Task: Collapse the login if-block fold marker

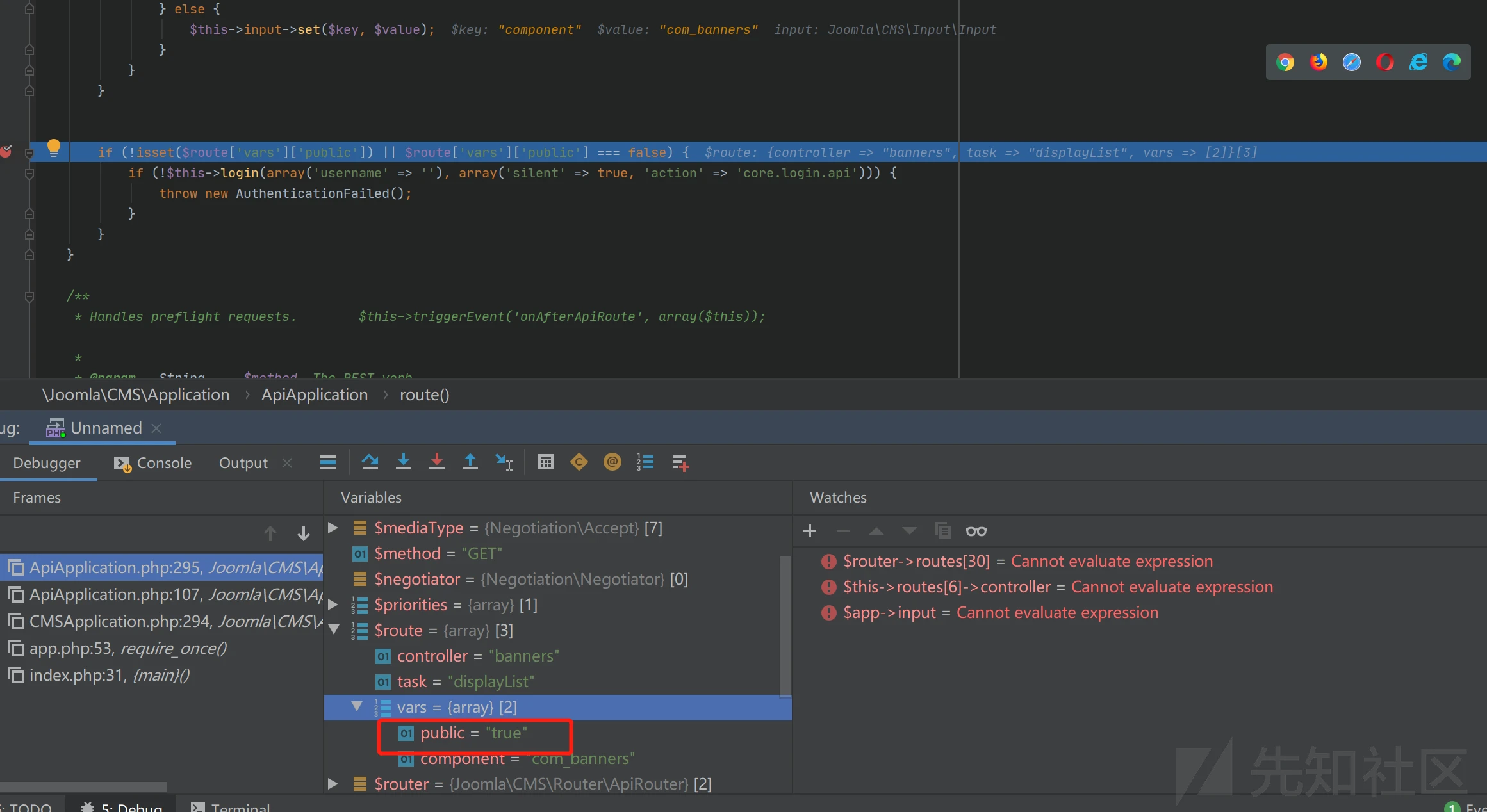Action: point(29,173)
